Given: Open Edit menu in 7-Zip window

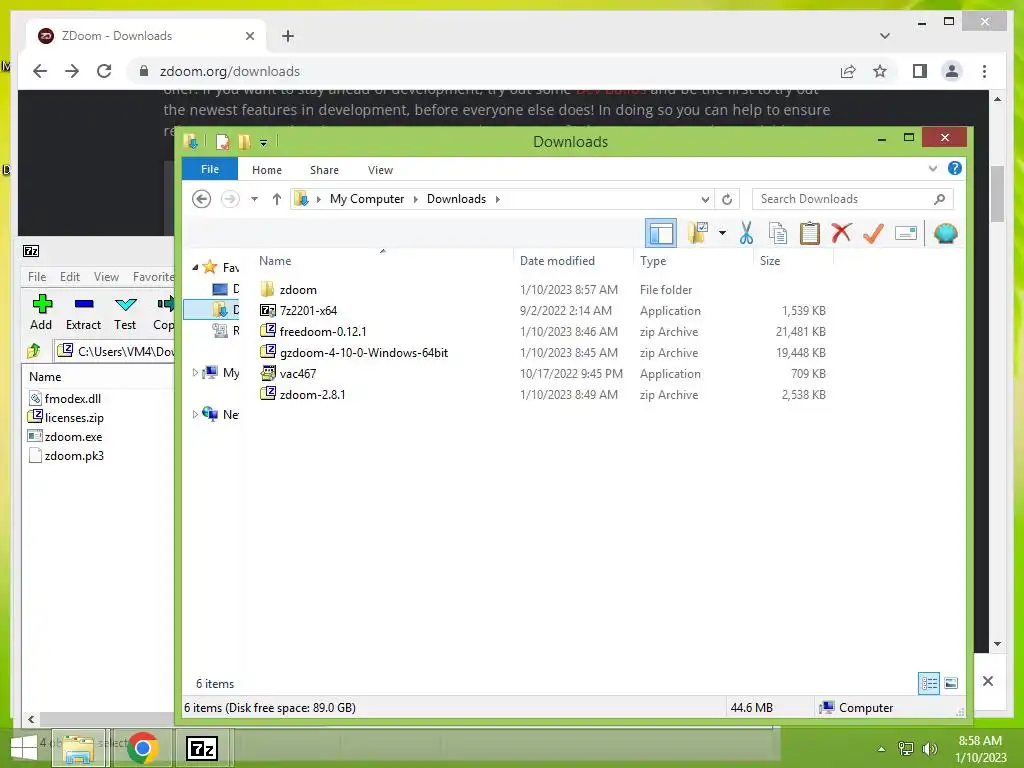Looking at the screenshot, I should [x=70, y=276].
